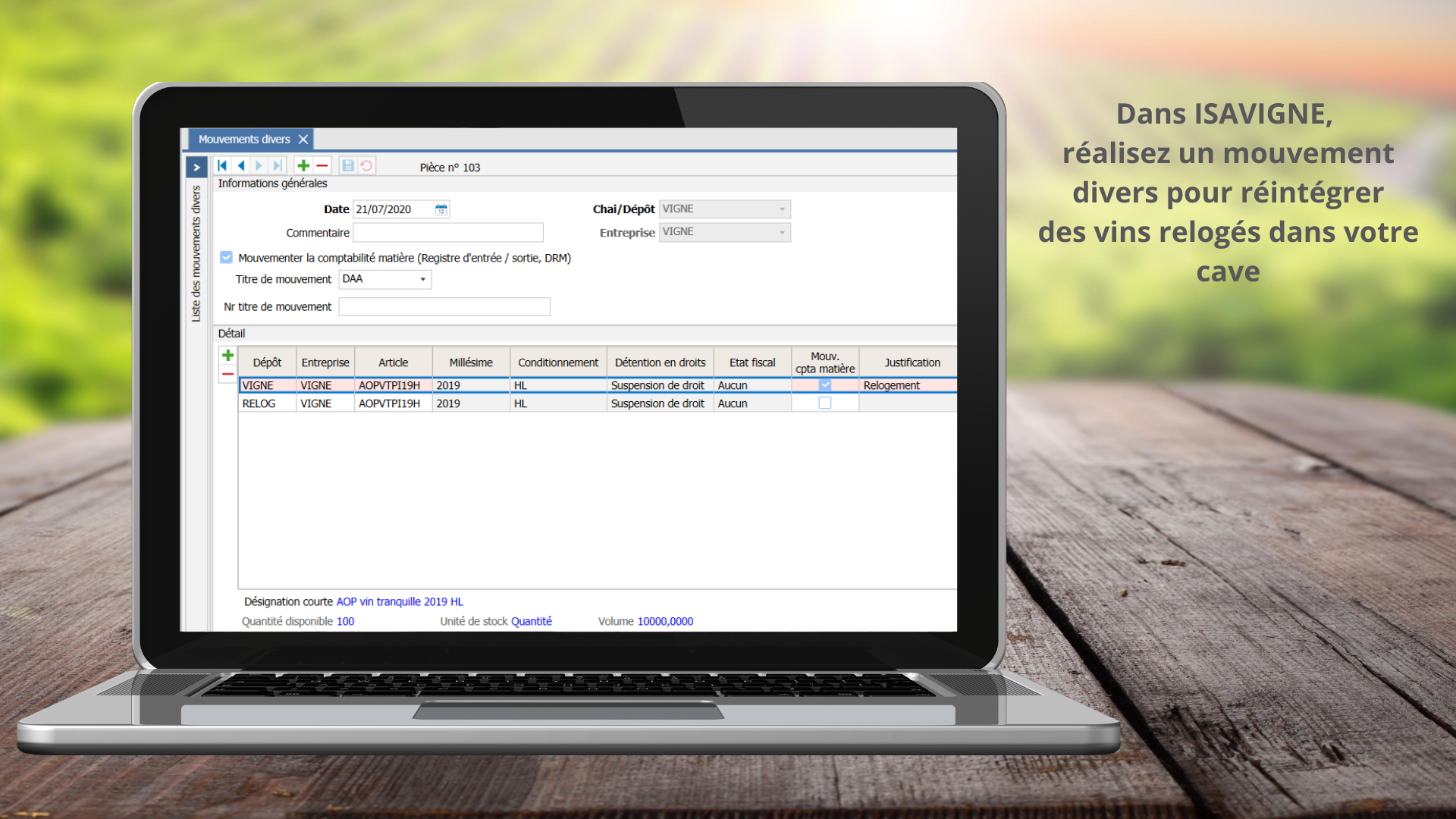Screen dimensions: 1456x819
Task: Remove detail line with red minus
Action: click(227, 374)
